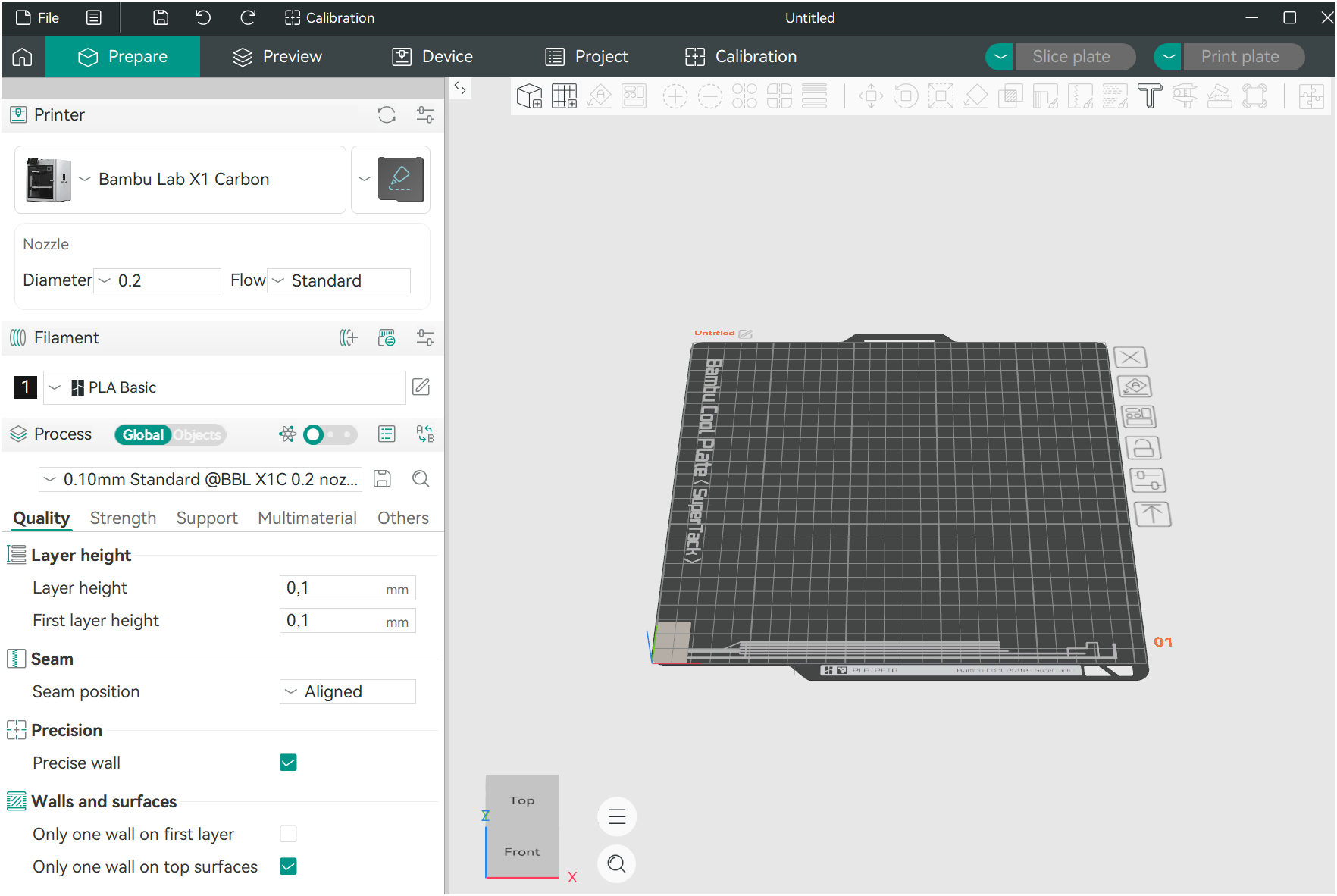Open the nozzle Diameter dropdown

click(x=158, y=280)
